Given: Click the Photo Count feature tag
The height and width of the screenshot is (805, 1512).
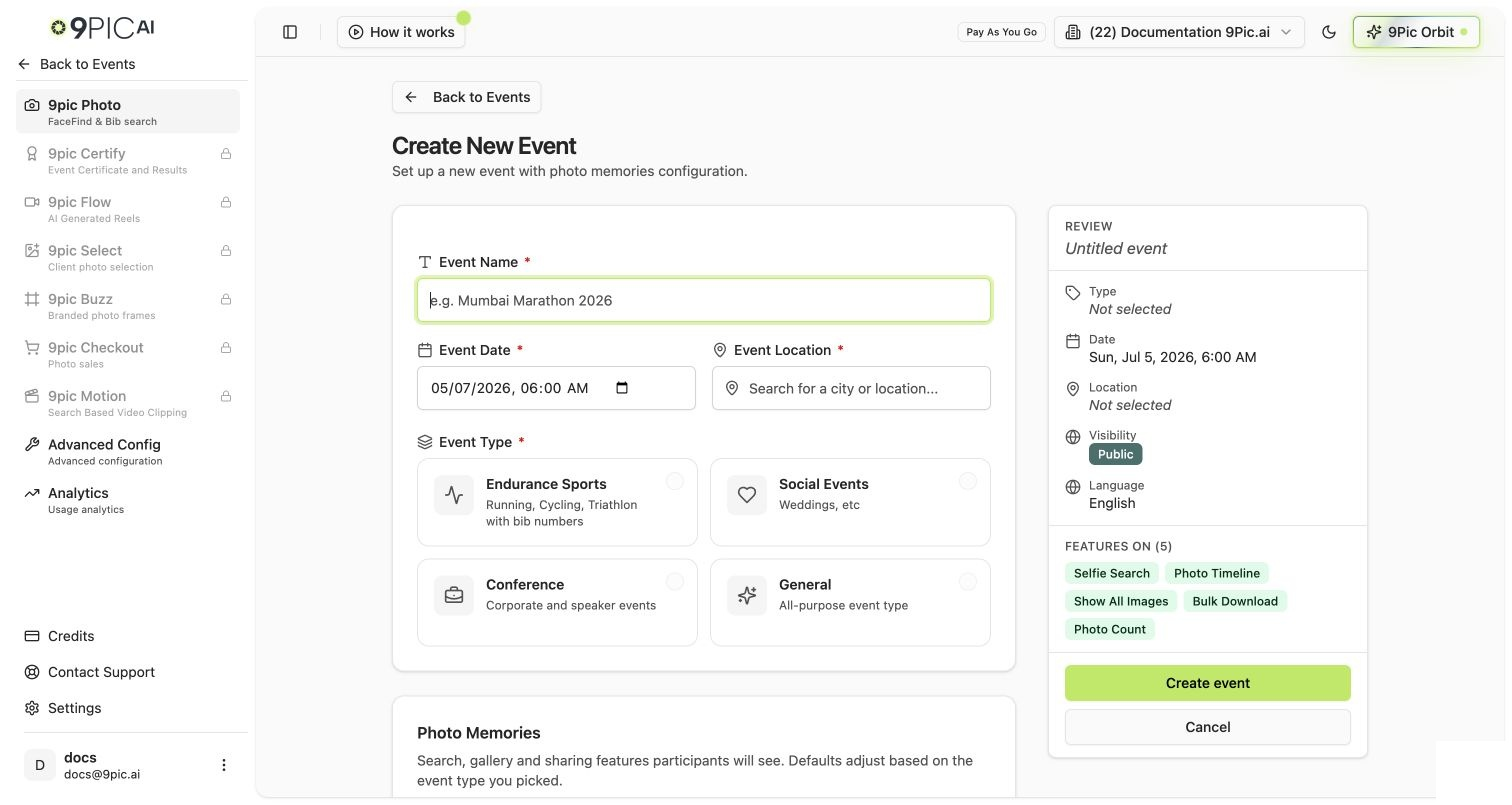Looking at the screenshot, I should pyautogui.click(x=1110, y=629).
